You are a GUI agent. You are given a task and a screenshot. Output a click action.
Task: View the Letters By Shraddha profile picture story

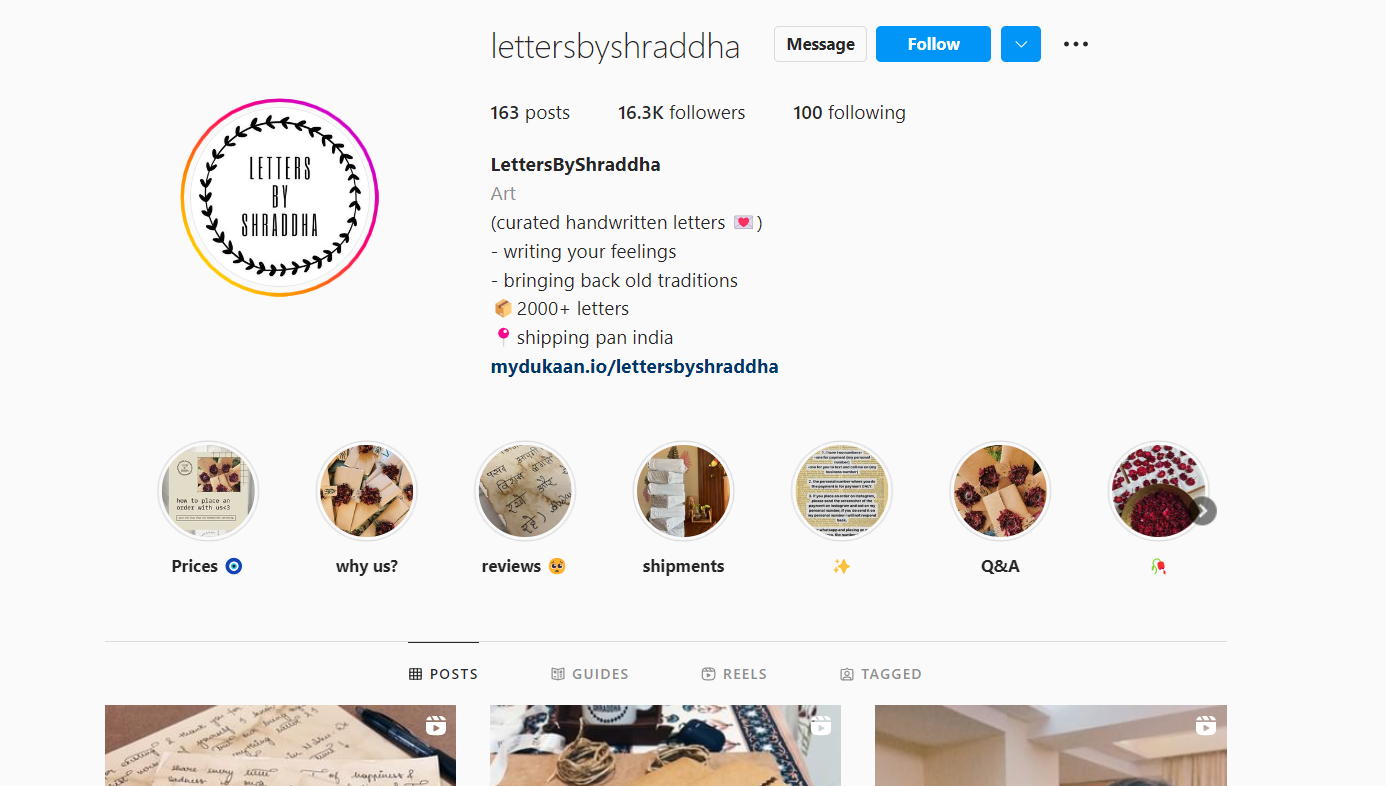(x=280, y=197)
